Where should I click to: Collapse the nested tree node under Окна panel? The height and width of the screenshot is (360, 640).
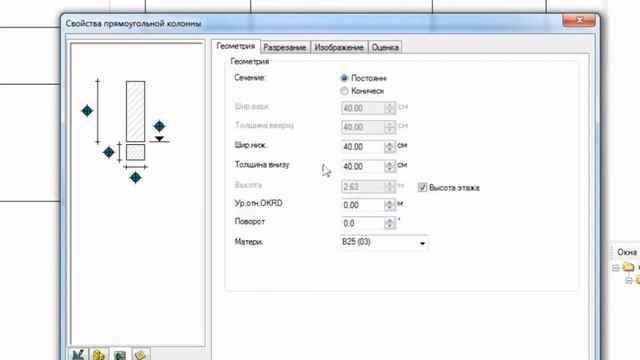point(629,280)
